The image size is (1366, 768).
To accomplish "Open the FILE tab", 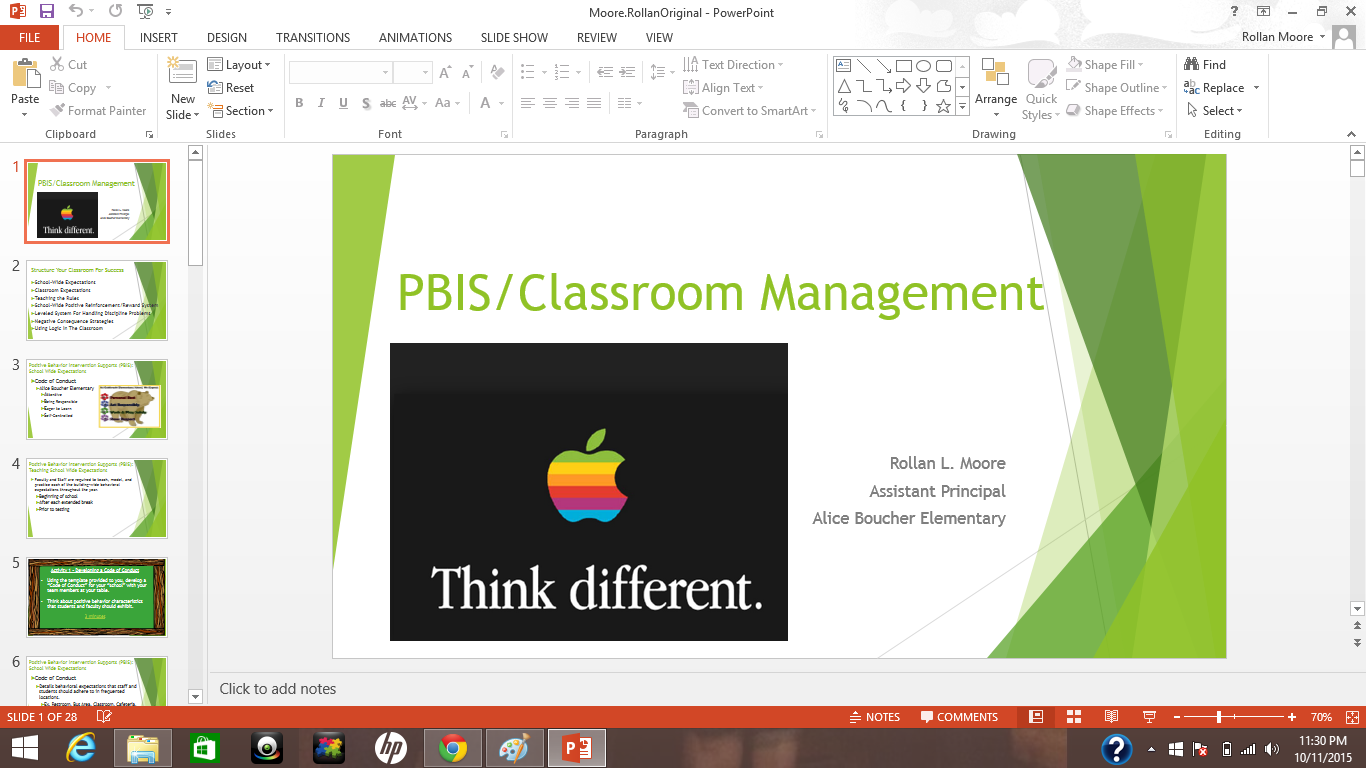I will click(30, 38).
